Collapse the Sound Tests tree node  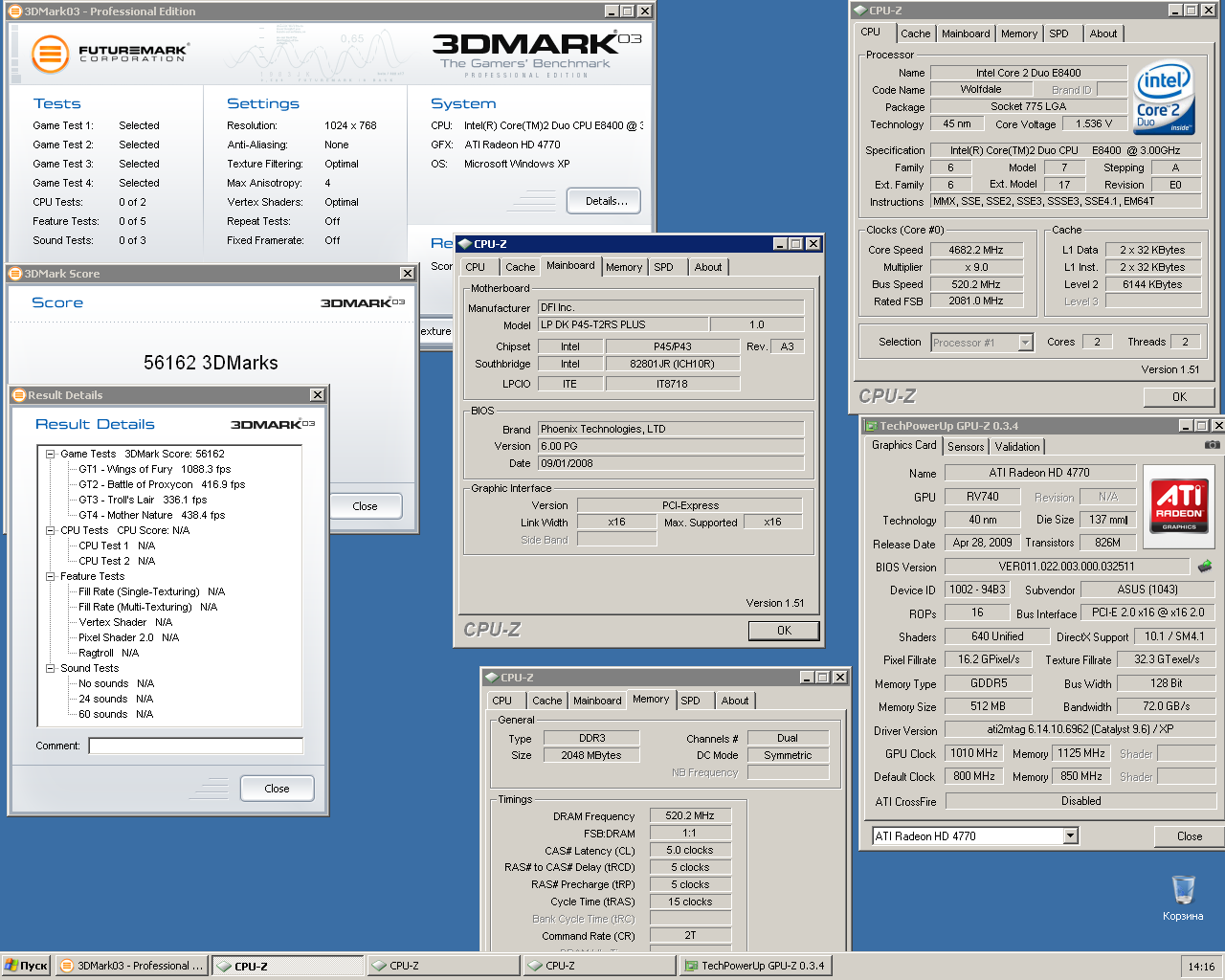[x=50, y=668]
